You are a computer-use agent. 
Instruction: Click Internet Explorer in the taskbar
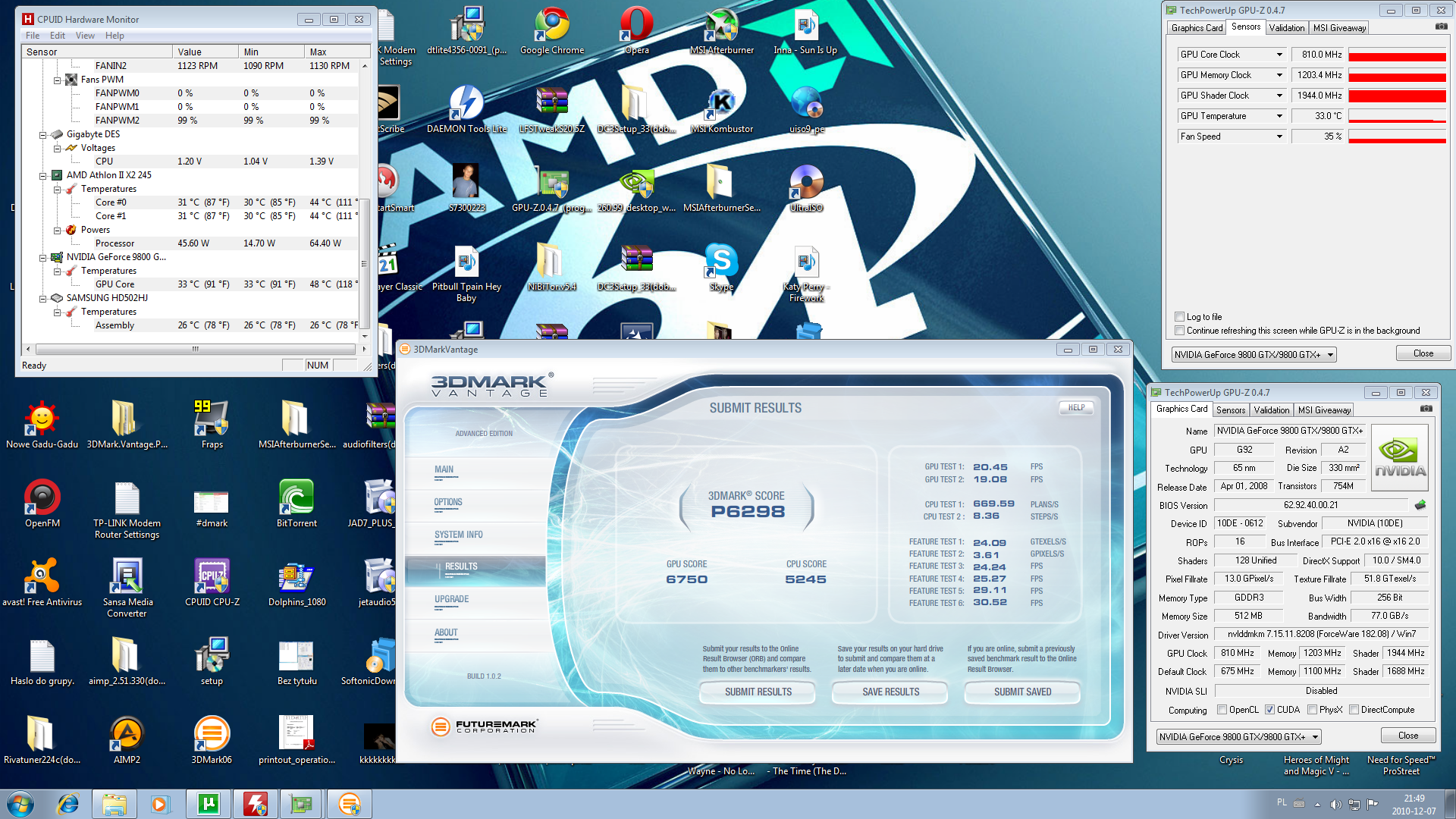click(67, 804)
